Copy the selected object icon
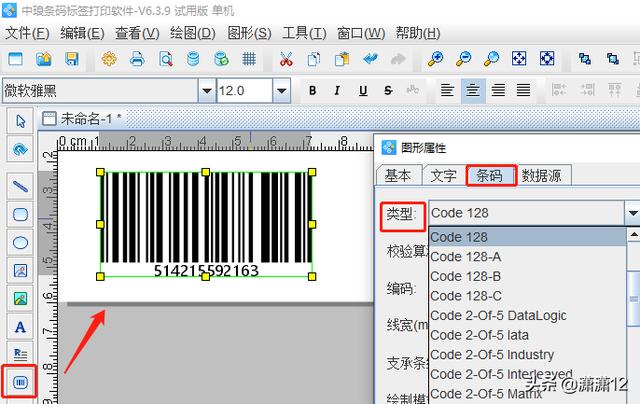The width and height of the screenshot is (640, 404). 314,59
